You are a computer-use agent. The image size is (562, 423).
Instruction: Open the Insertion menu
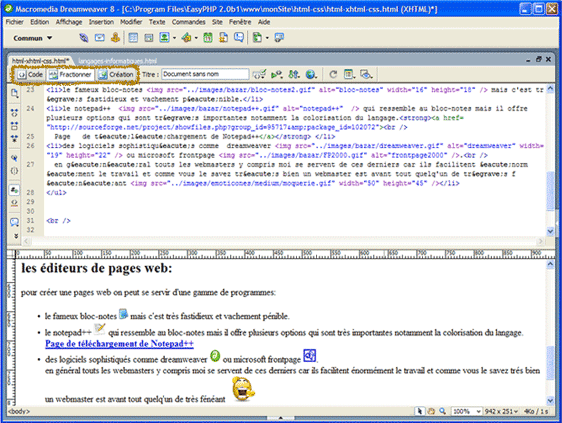click(101, 22)
